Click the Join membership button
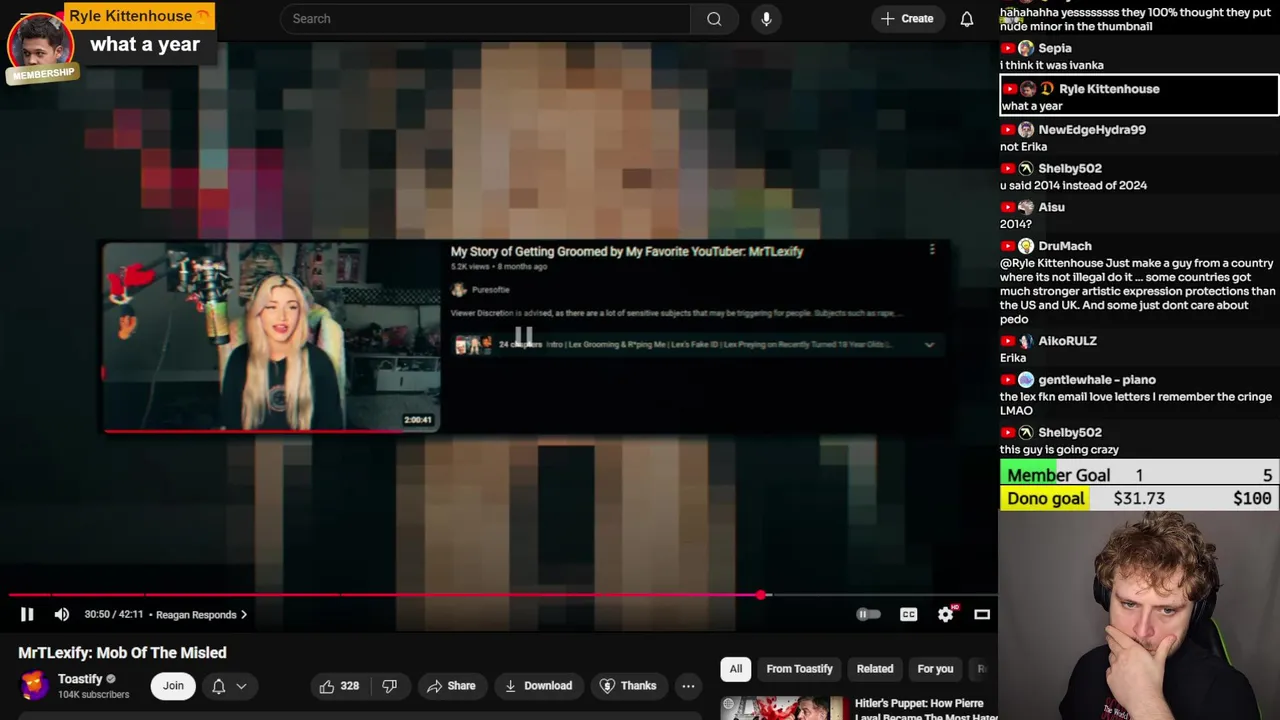 173,685
